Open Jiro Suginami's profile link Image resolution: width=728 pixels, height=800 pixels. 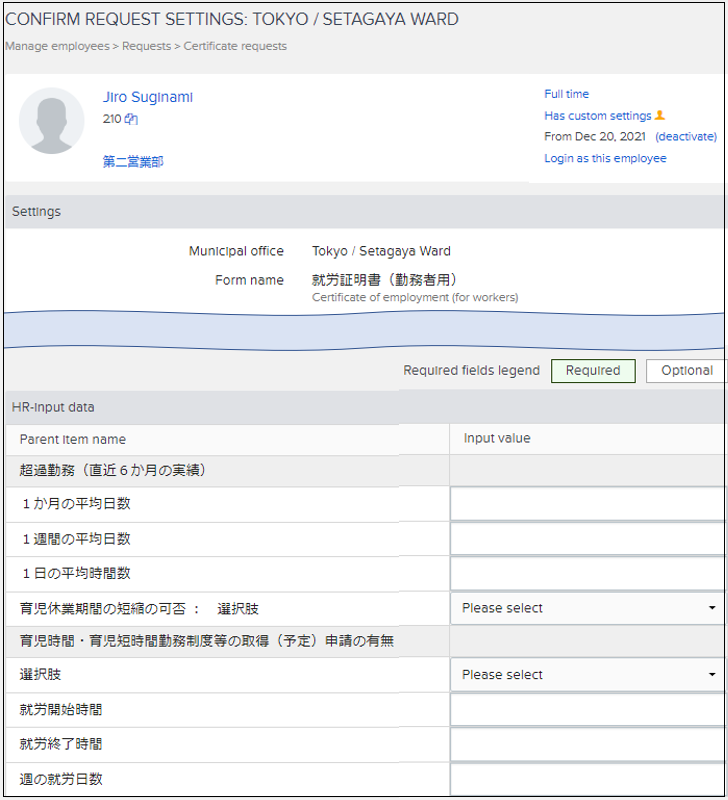pyautogui.click(x=148, y=97)
